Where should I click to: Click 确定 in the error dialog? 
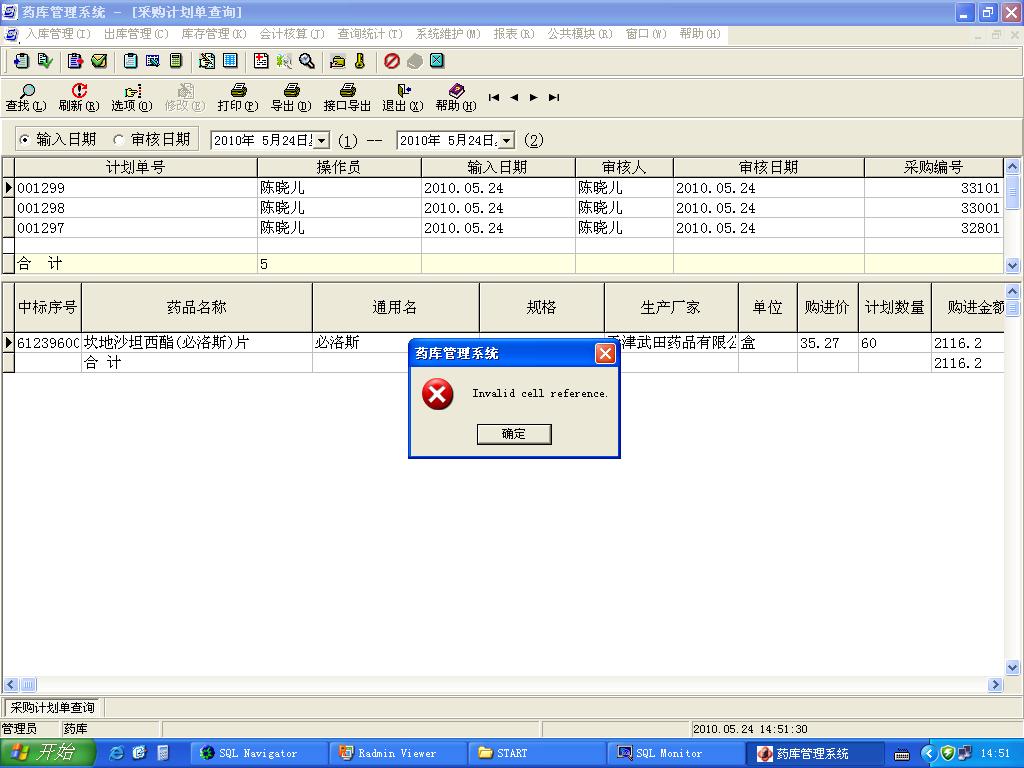(x=514, y=434)
